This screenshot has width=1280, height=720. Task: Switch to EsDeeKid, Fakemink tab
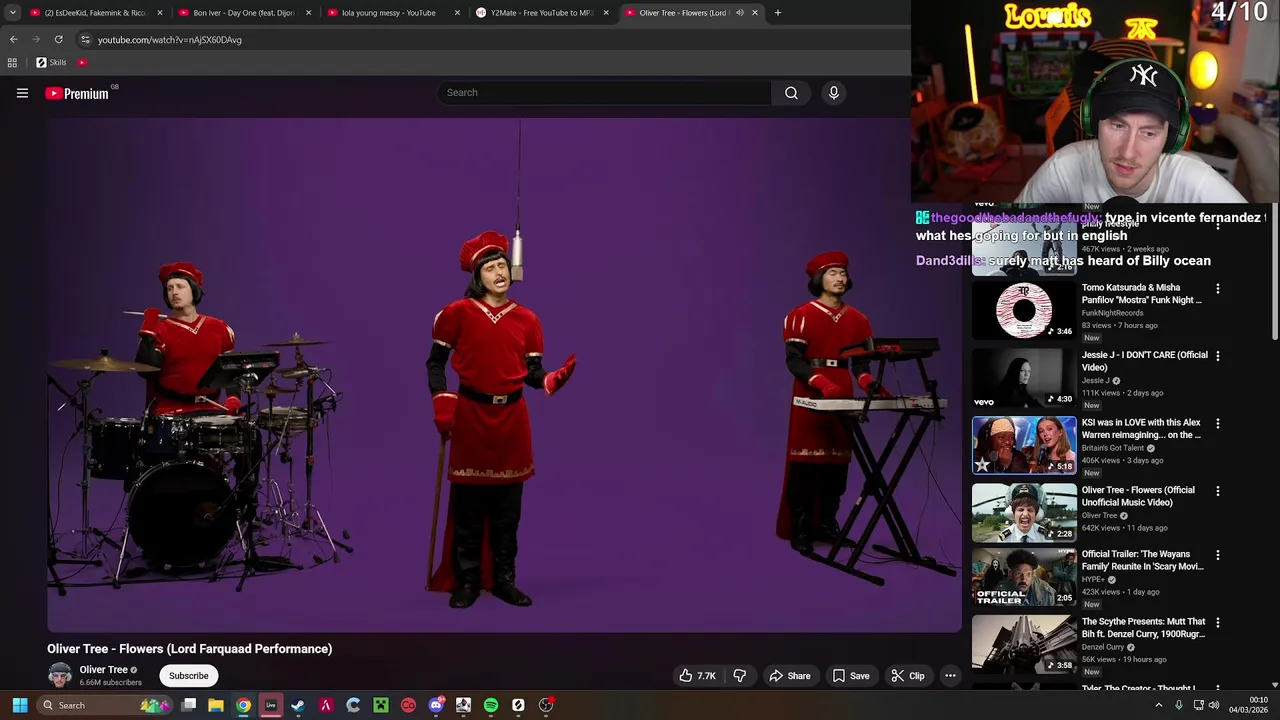[96, 13]
